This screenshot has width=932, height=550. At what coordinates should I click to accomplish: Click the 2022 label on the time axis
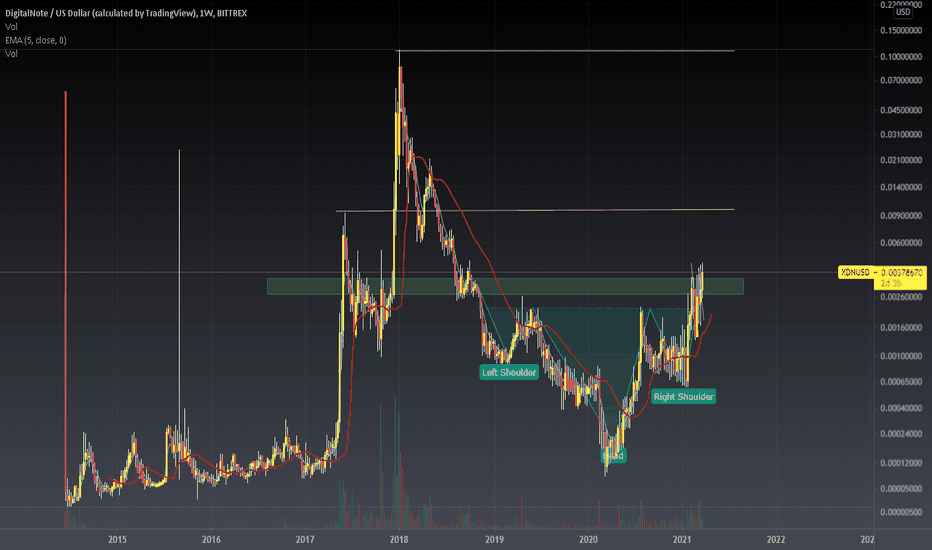point(776,539)
